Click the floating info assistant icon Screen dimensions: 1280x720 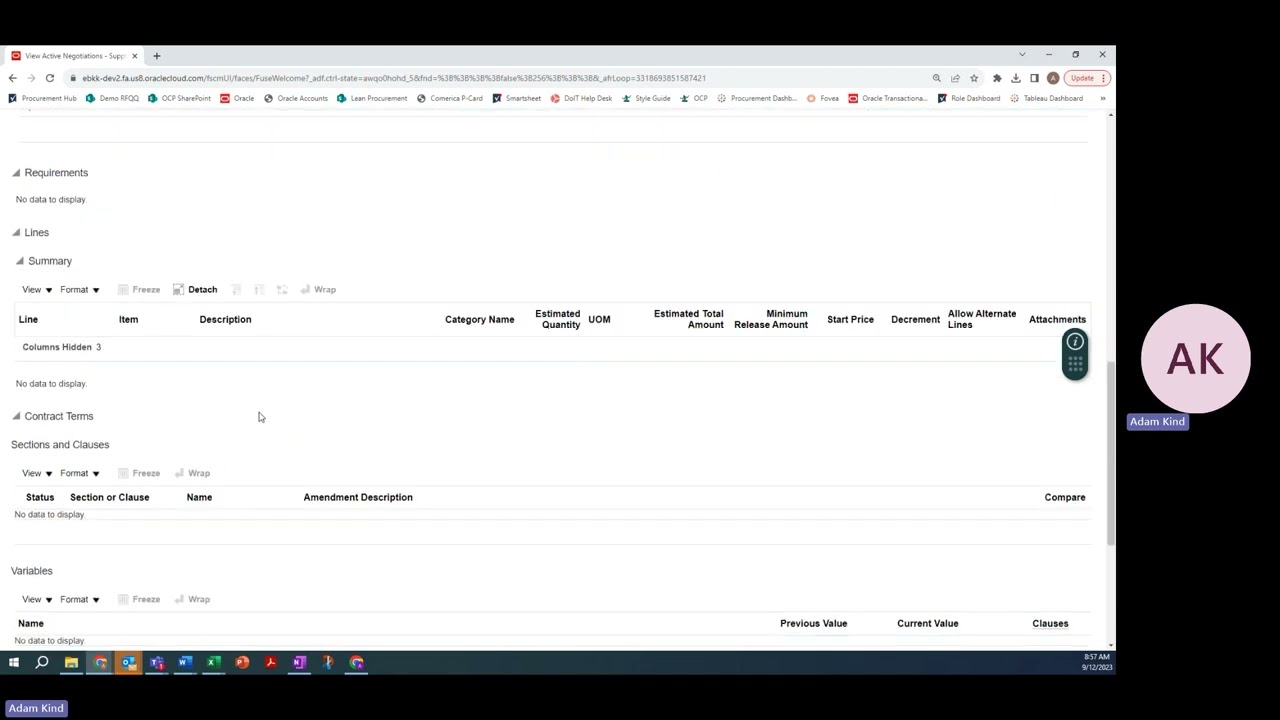point(1075,343)
